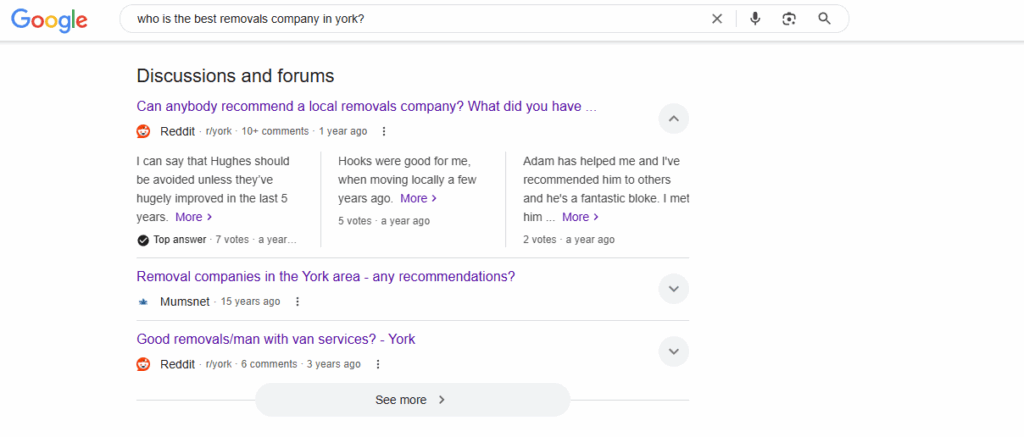Image resolution: width=1024 pixels, height=437 pixels.
Task: Click inside the search query field
Action: (418, 19)
